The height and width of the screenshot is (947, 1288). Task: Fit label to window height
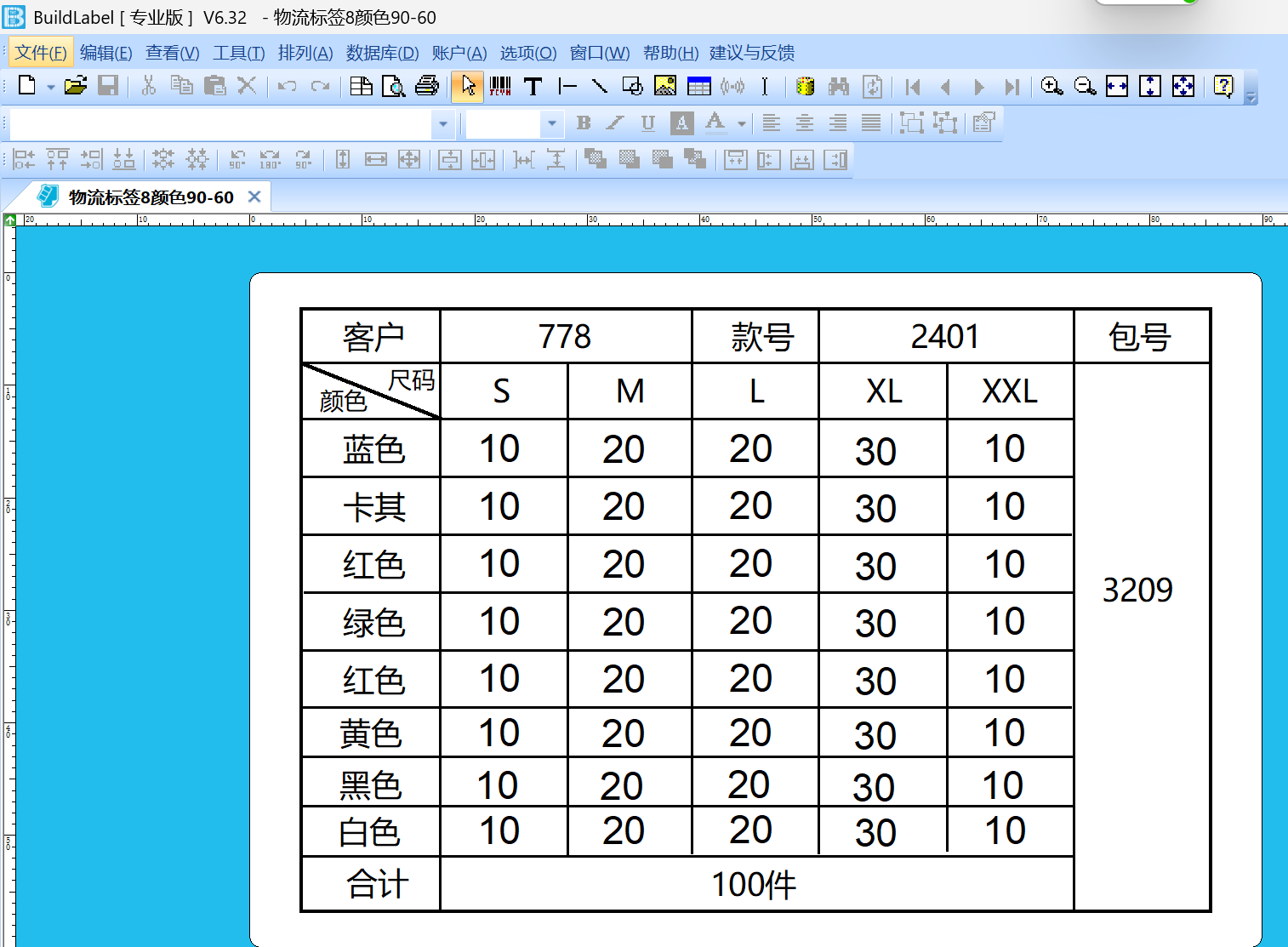1150,86
